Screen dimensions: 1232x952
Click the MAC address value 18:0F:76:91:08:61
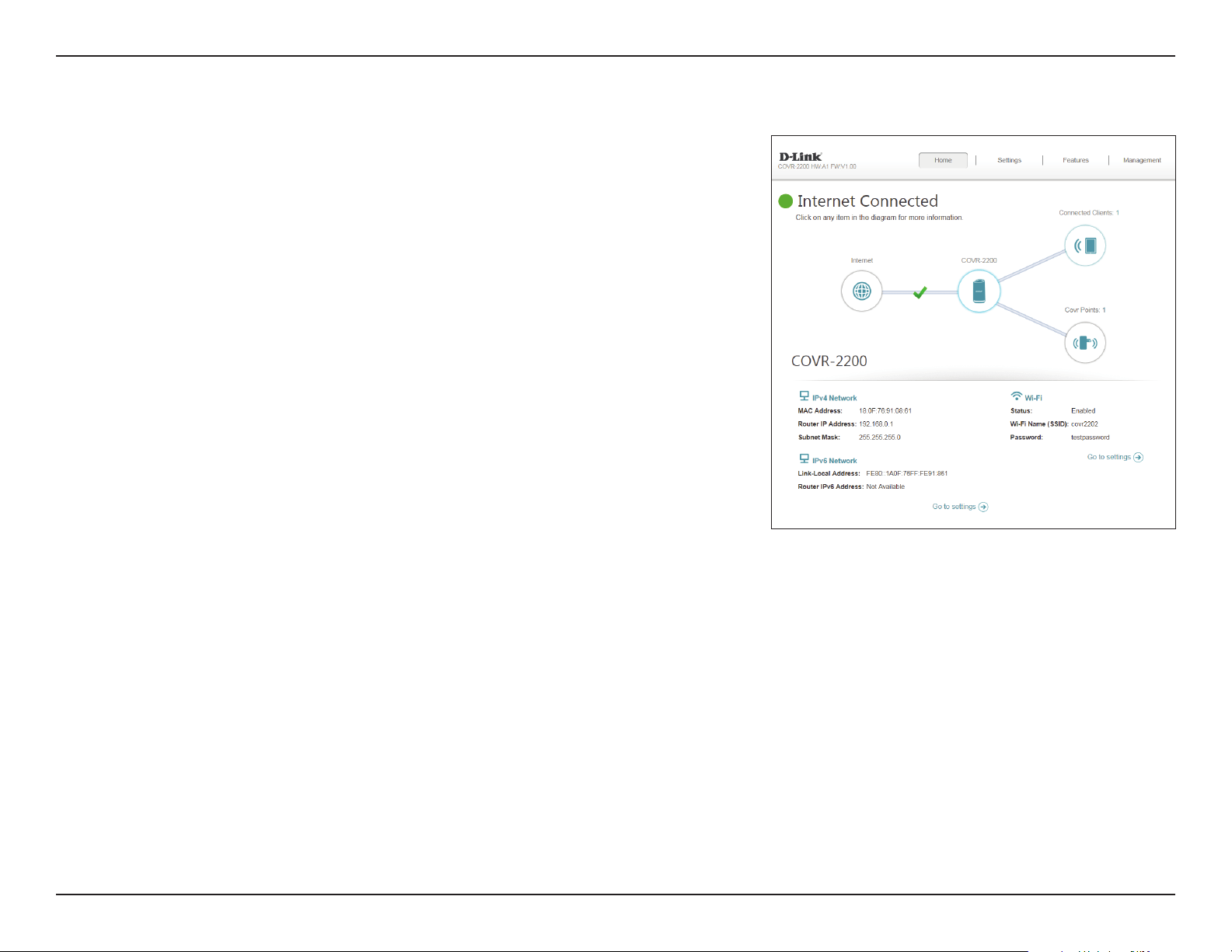pyautogui.click(x=885, y=411)
